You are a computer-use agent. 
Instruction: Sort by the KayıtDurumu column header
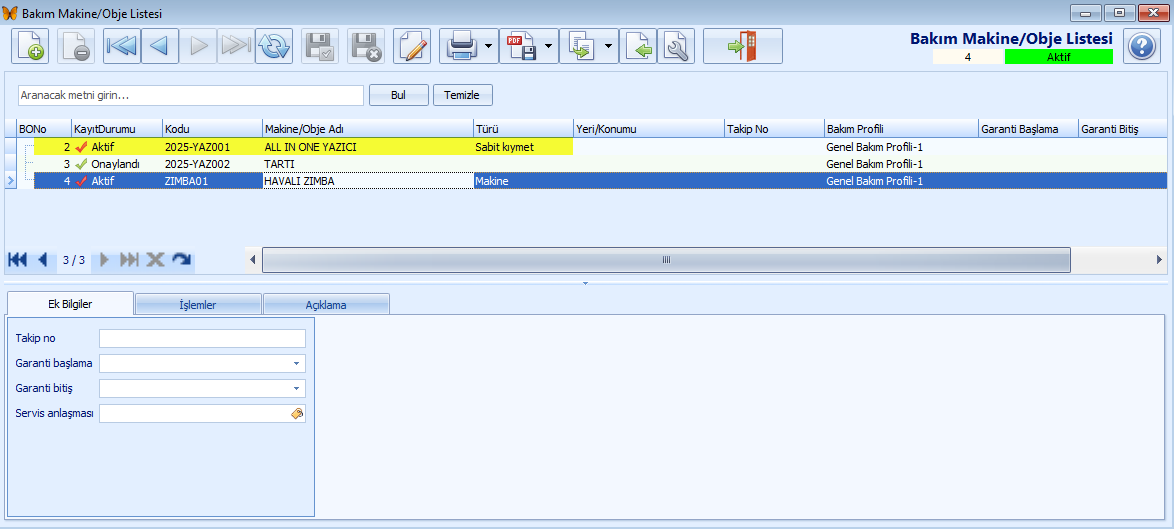(117, 129)
